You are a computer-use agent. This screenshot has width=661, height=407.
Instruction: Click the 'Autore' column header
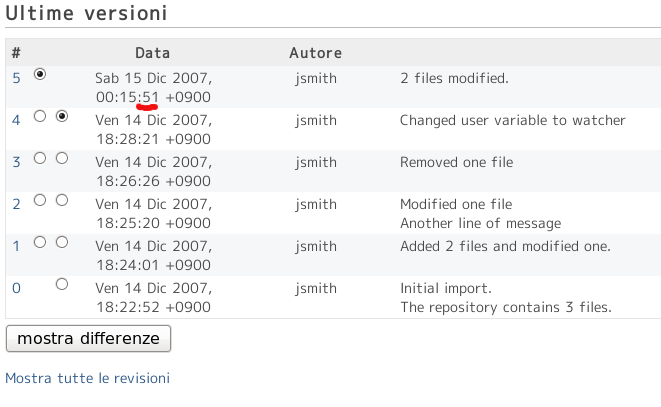[x=316, y=53]
